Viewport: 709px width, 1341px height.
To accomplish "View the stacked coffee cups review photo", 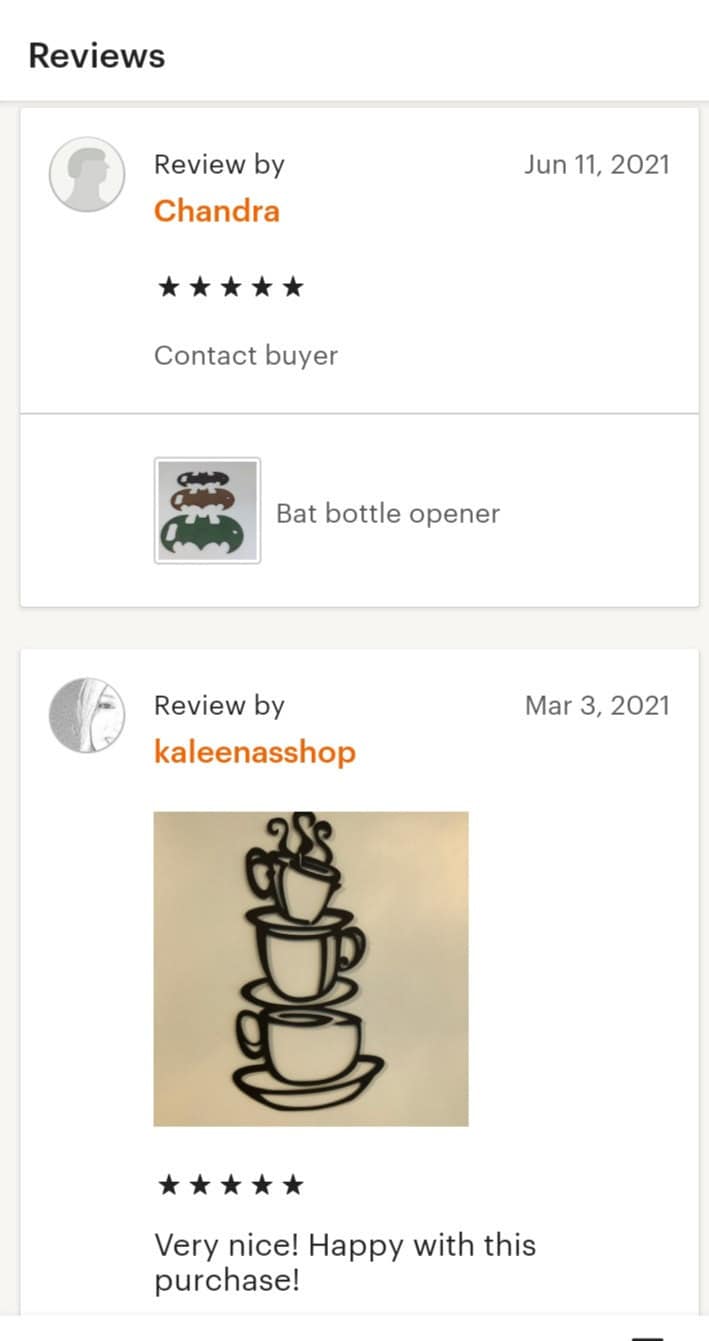I will 311,969.
